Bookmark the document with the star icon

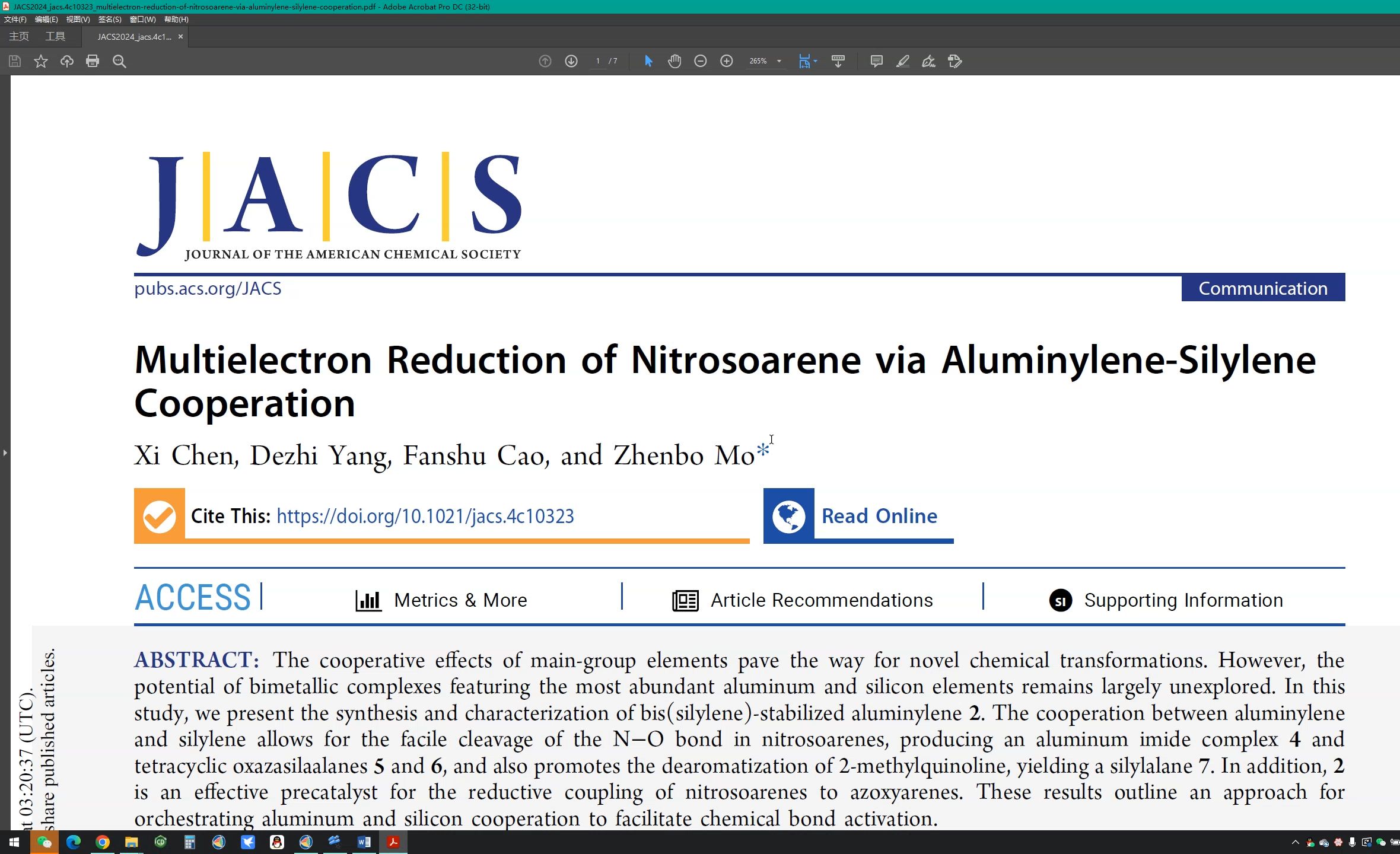pyautogui.click(x=41, y=61)
